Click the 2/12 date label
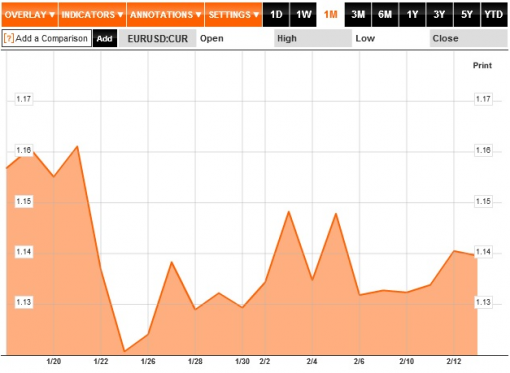The width and height of the screenshot is (510, 373). (454, 361)
